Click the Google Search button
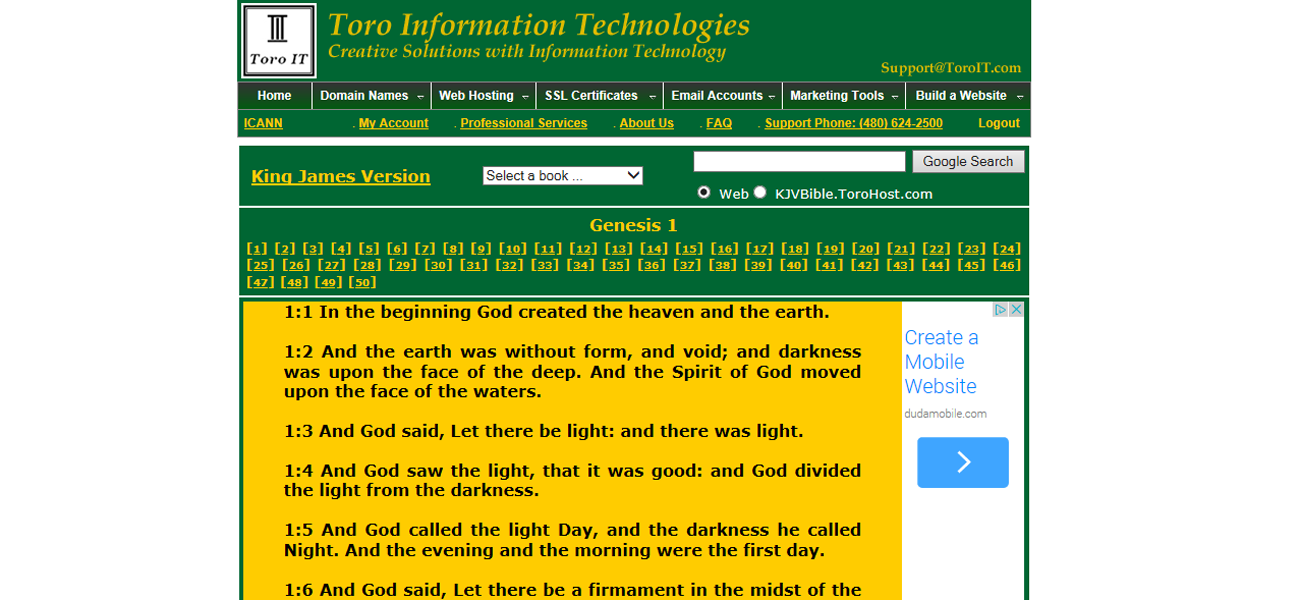 click(968, 161)
